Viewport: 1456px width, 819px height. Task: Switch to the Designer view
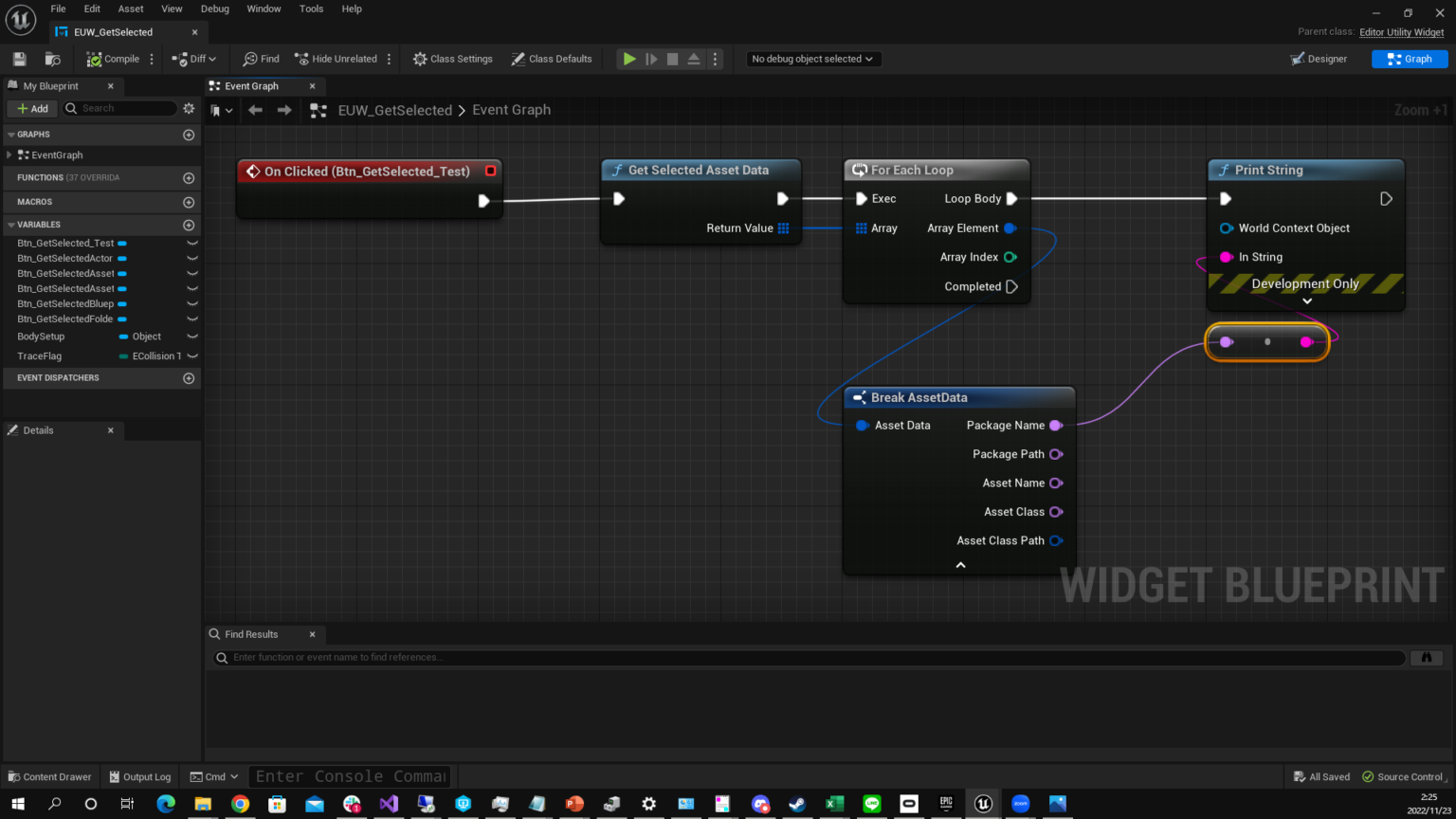coord(1319,58)
